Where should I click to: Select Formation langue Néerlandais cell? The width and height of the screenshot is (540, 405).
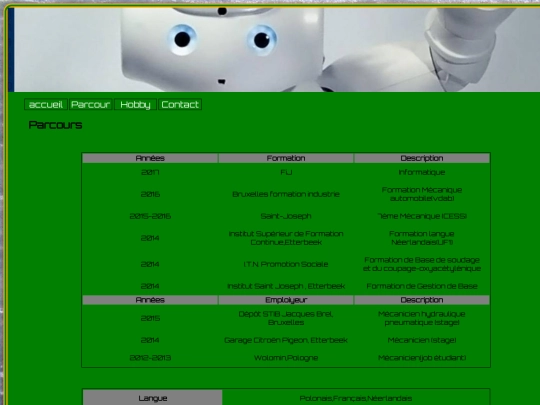click(422, 238)
